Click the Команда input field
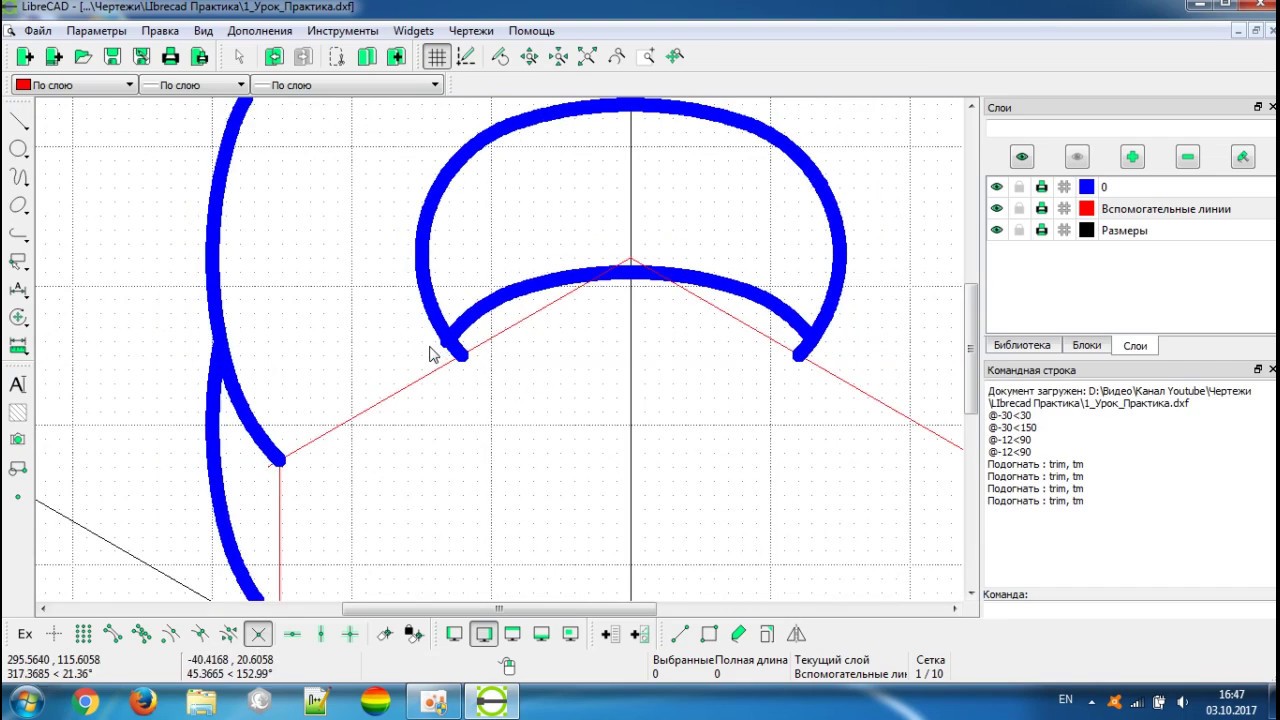This screenshot has height=720, width=1280. (1130, 609)
